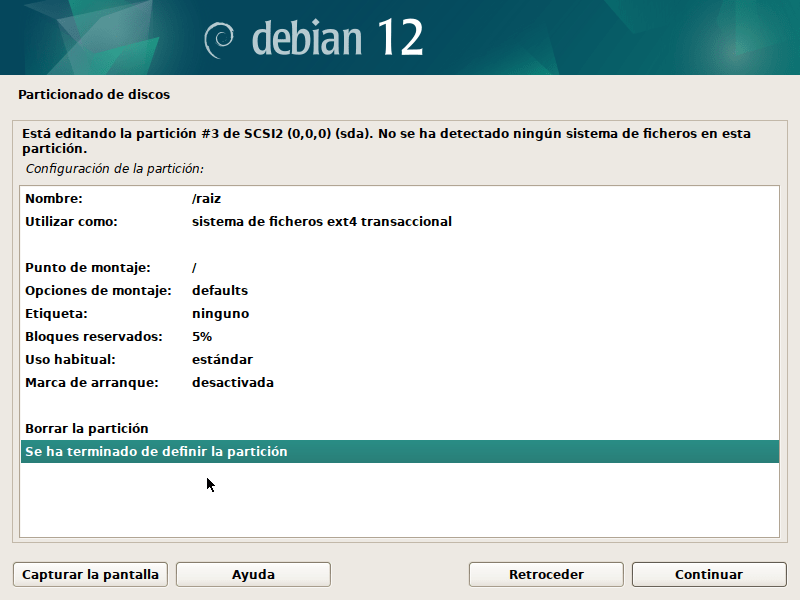Click the Configuración de la partición label
Image resolution: width=800 pixels, height=600 pixels.
pyautogui.click(x=115, y=168)
